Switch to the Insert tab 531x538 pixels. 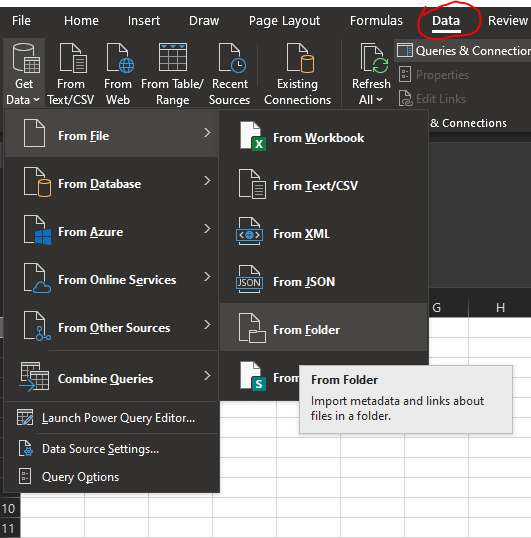pyautogui.click(x=144, y=21)
